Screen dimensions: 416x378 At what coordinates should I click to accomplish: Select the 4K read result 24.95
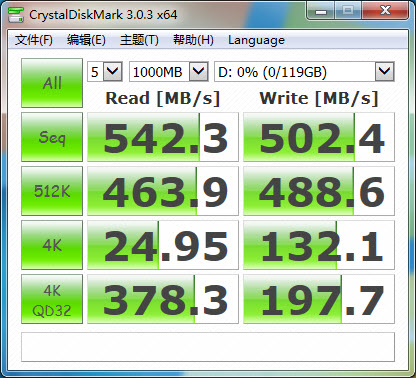[163, 245]
